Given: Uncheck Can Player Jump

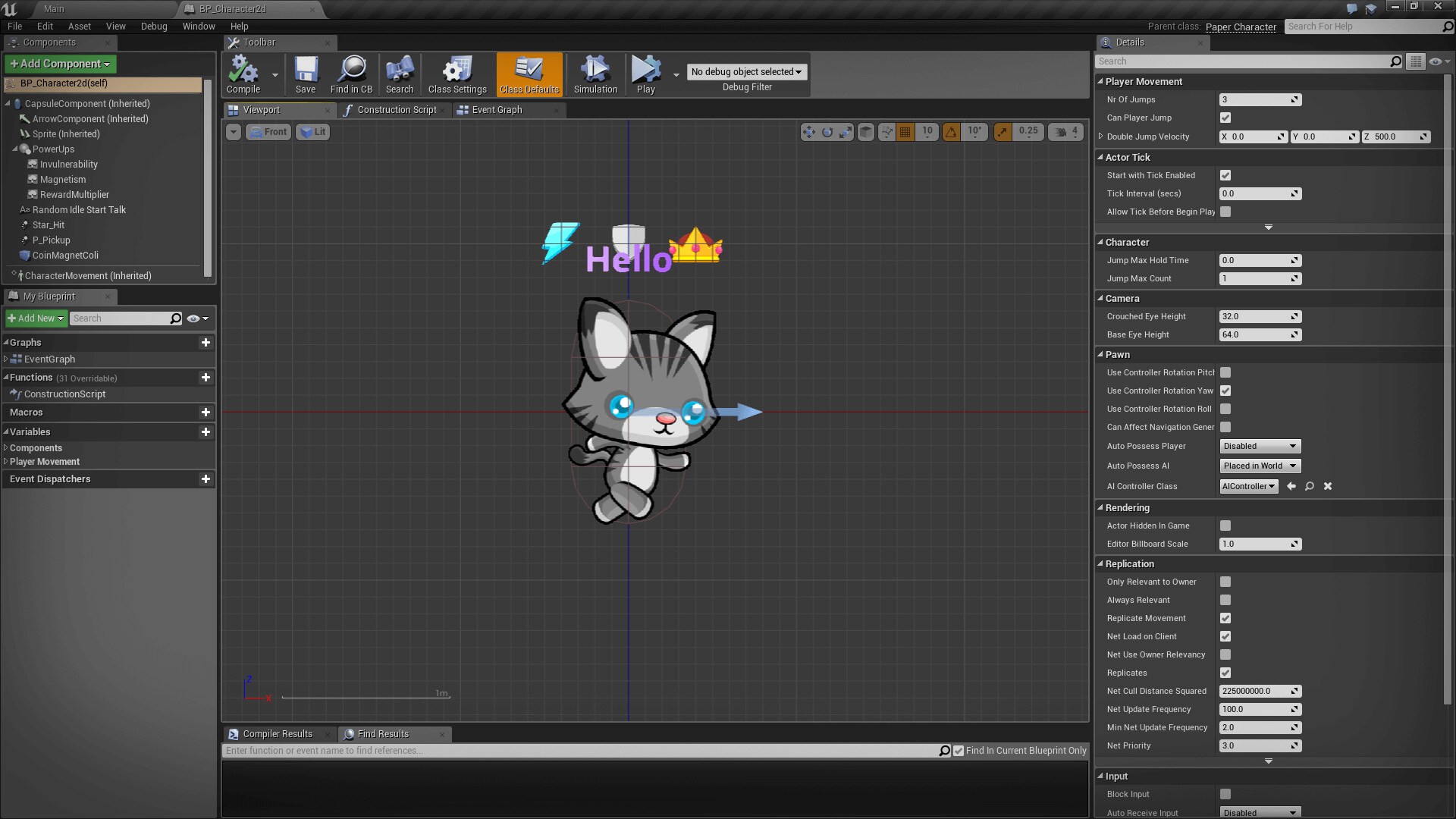Looking at the screenshot, I should coord(1225,118).
